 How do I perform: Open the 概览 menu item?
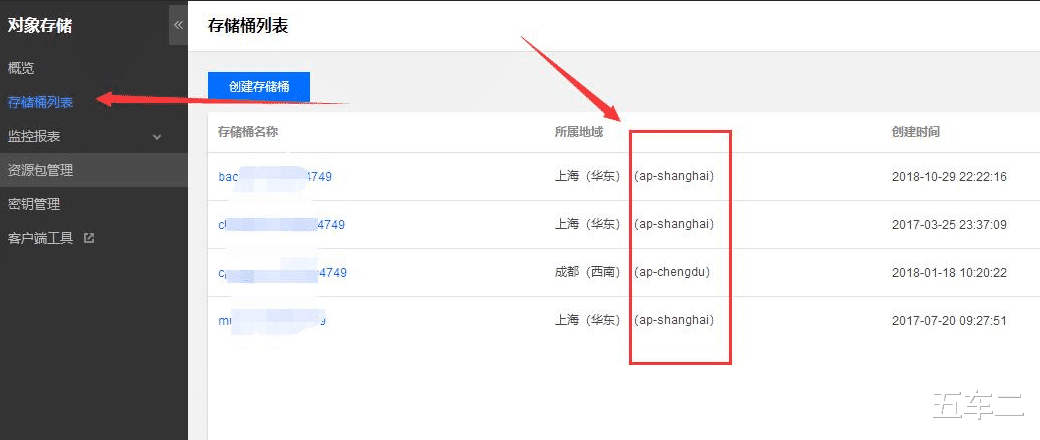[21, 68]
